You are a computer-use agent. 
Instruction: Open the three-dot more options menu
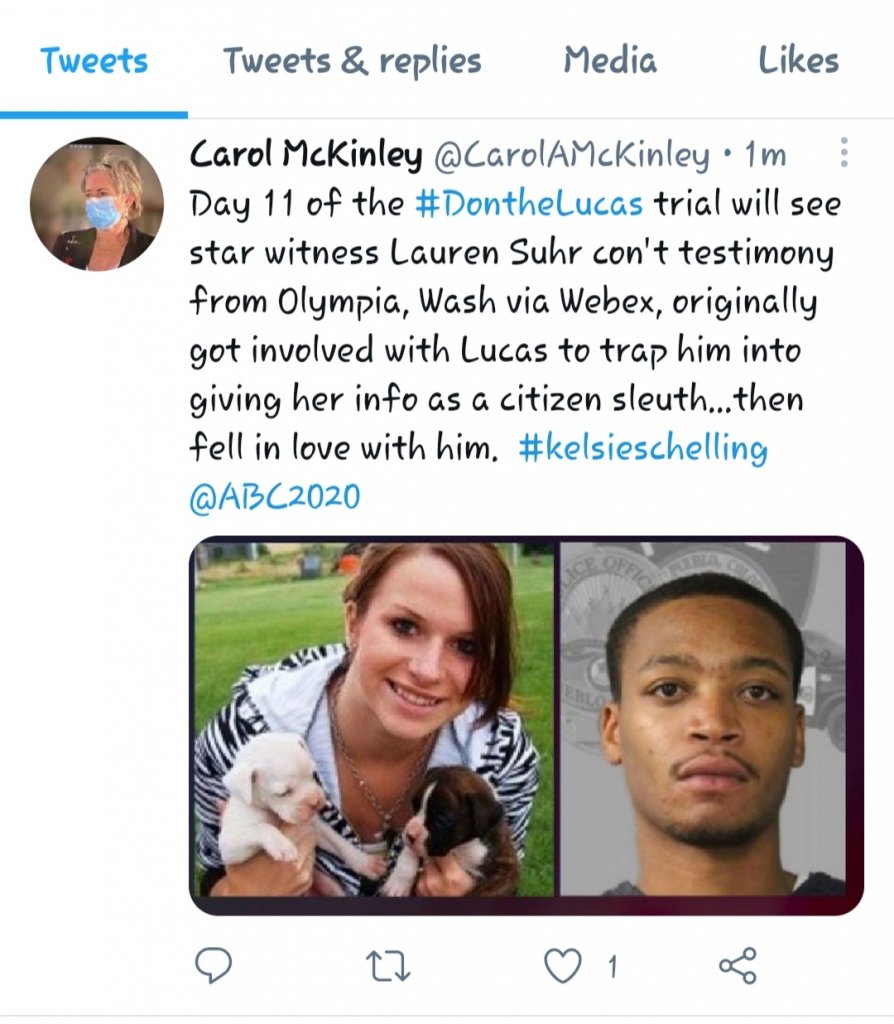tap(845, 153)
